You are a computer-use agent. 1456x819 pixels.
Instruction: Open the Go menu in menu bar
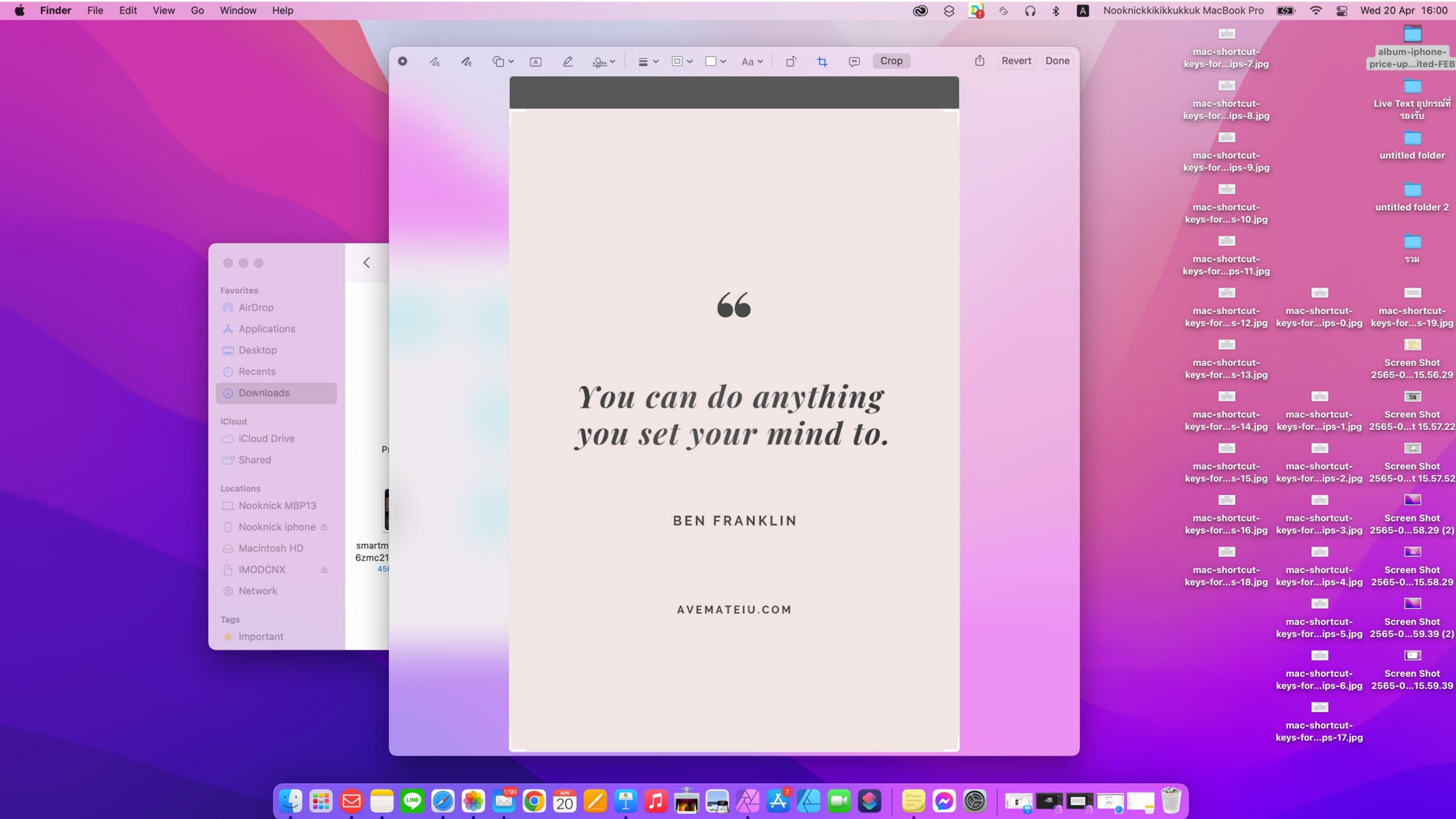pyautogui.click(x=197, y=10)
